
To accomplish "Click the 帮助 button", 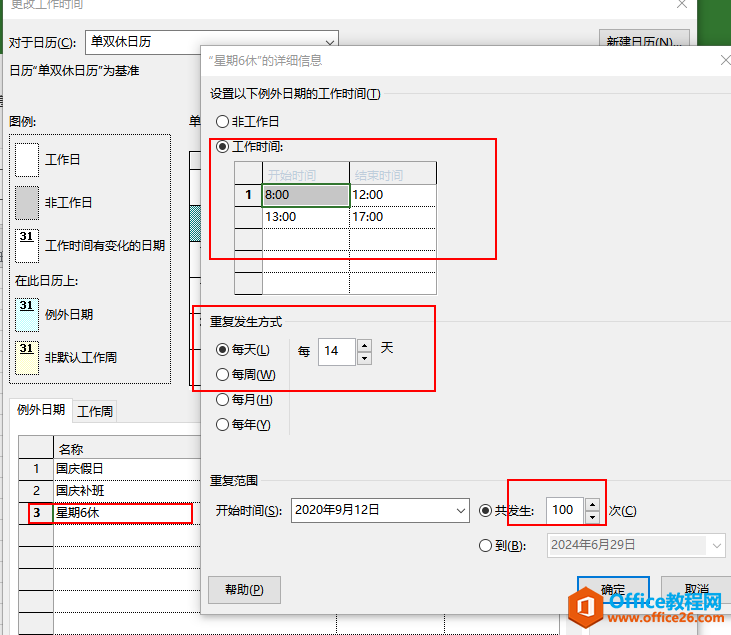I will pyautogui.click(x=244, y=590).
